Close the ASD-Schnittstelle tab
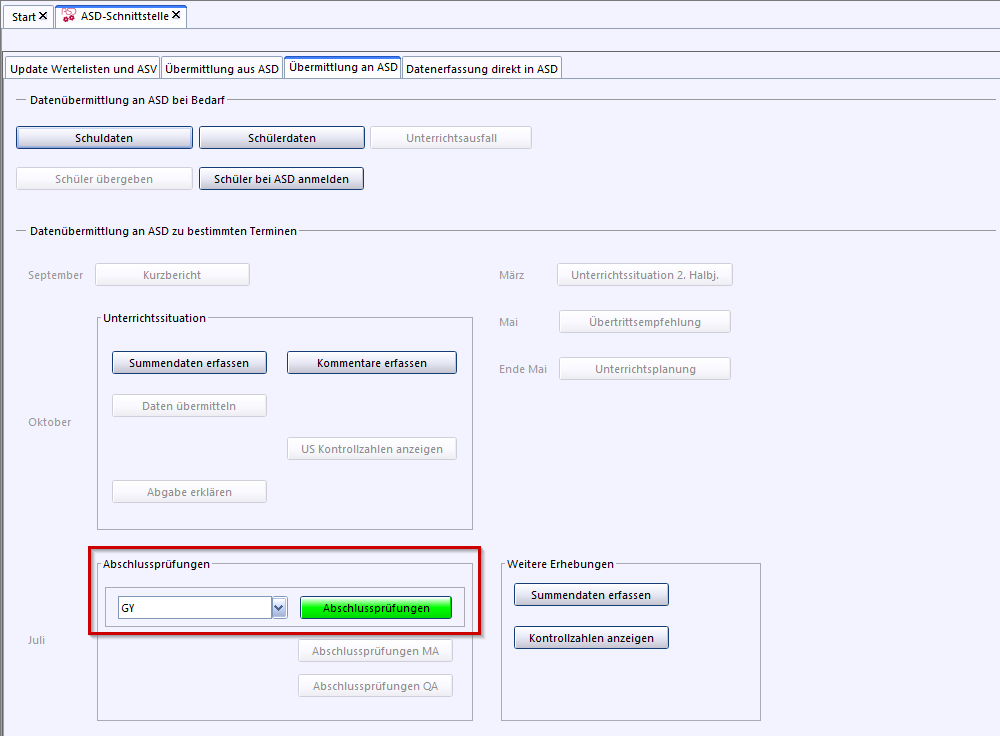 pyautogui.click(x=176, y=16)
